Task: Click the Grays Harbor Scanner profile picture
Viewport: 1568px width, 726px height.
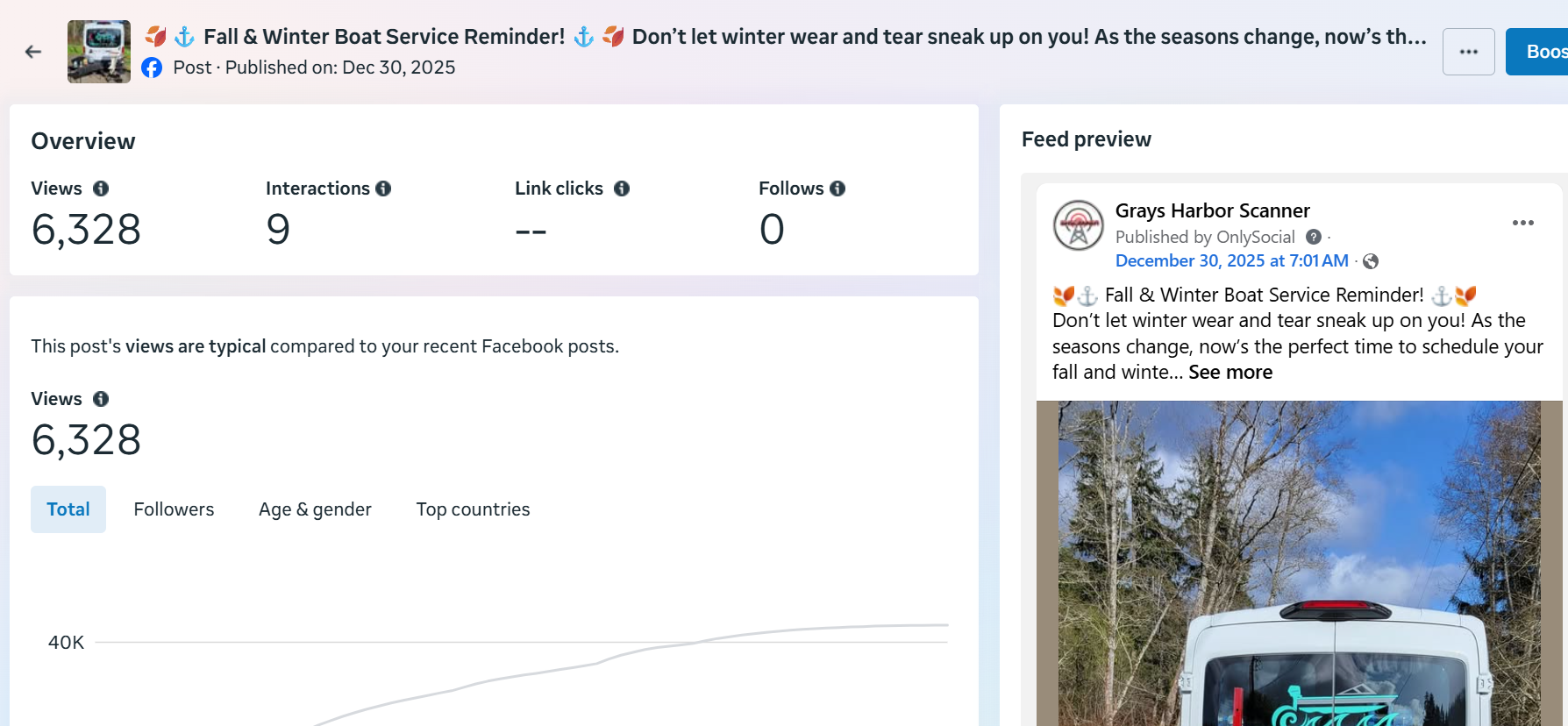Action: [x=1079, y=225]
